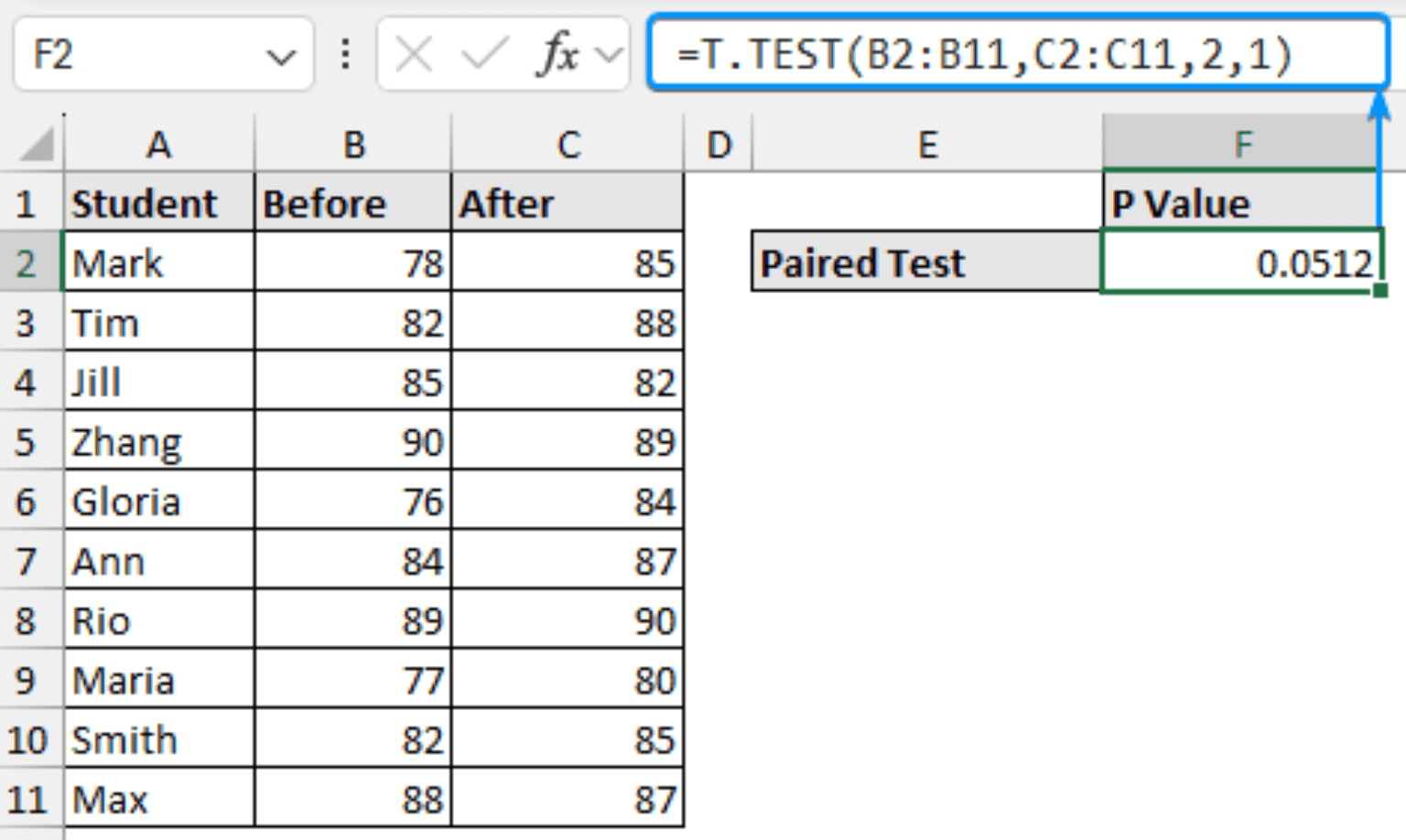
Task: Click the Select All corner triangle
Action: coord(37,145)
